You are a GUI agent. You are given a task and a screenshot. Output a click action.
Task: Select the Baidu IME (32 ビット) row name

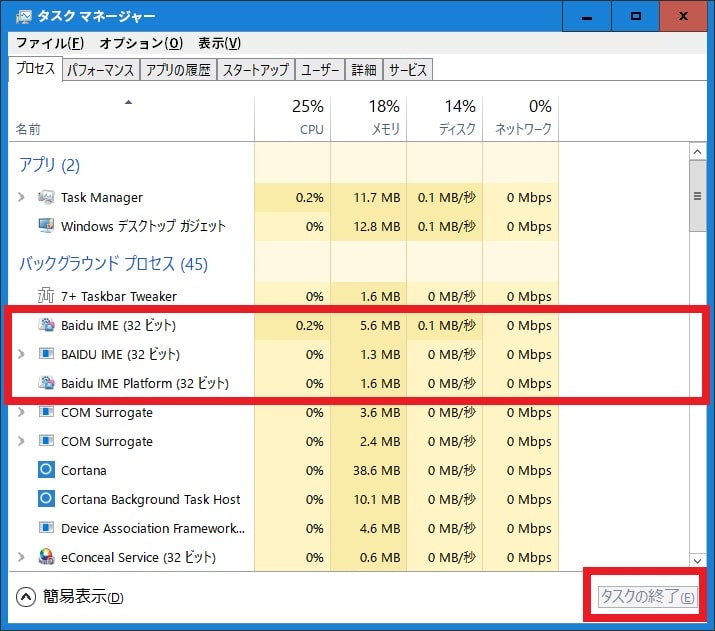point(118,325)
